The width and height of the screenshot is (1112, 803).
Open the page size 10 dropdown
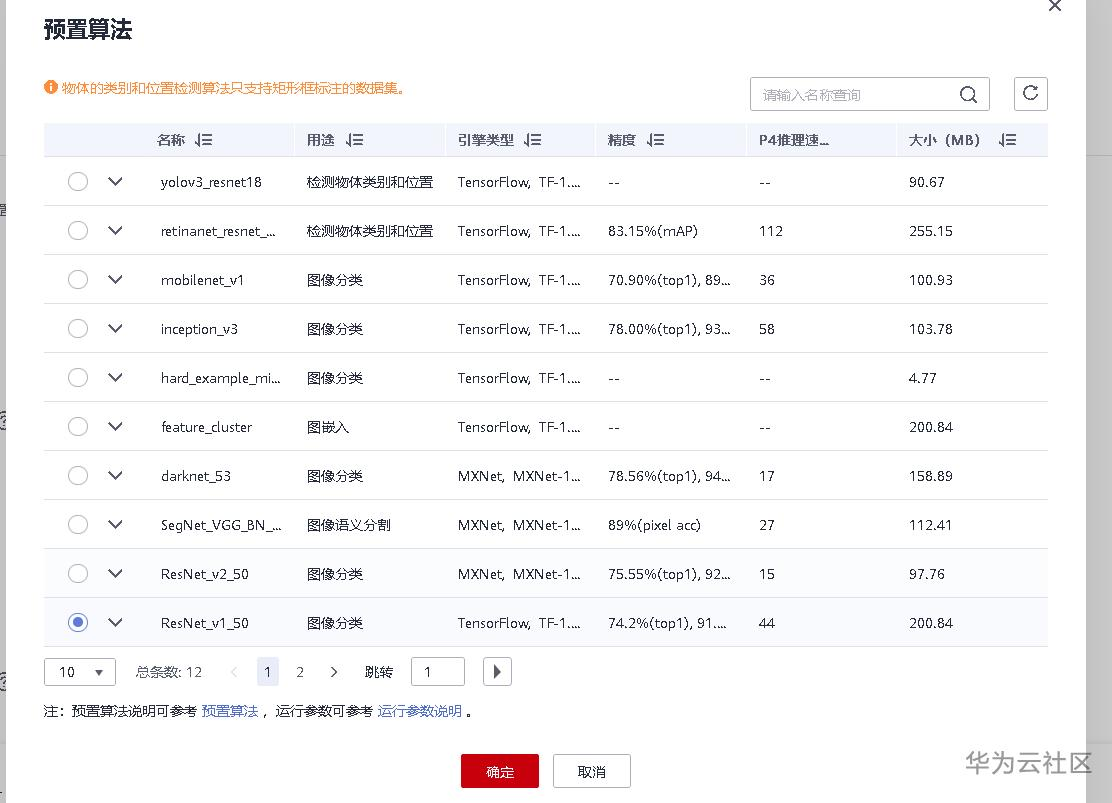point(79,672)
